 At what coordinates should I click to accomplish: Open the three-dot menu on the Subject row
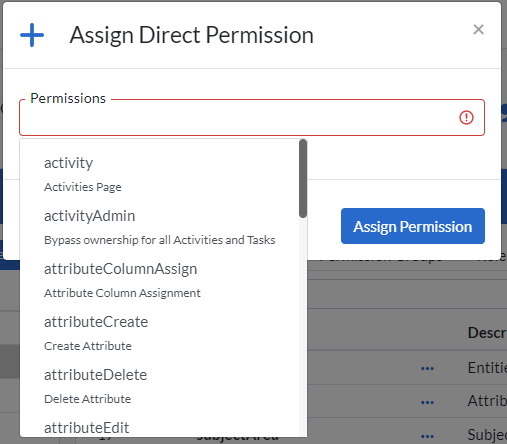(x=427, y=436)
